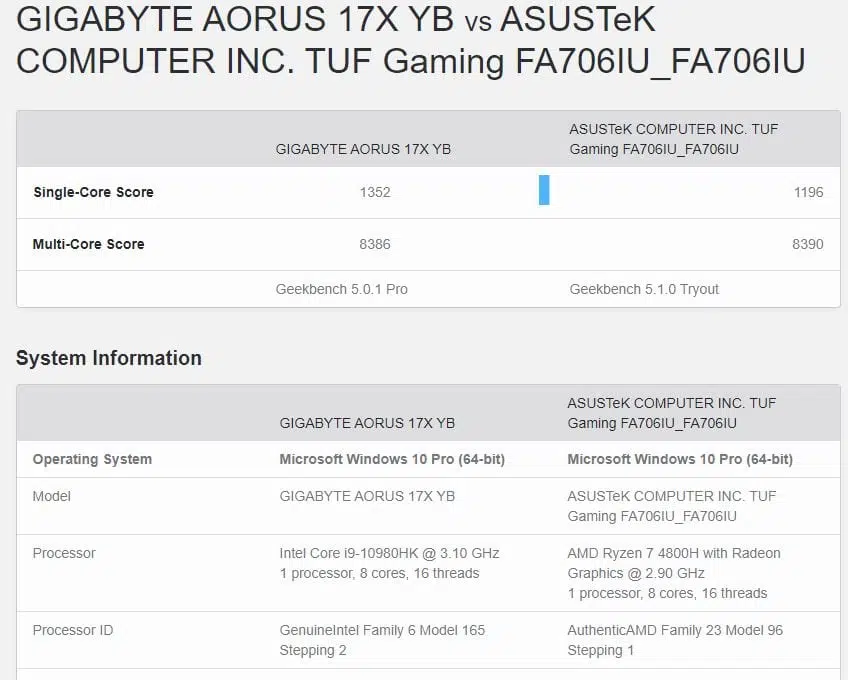Click "GenuineIntel Family 6 Model 165" text

point(382,630)
